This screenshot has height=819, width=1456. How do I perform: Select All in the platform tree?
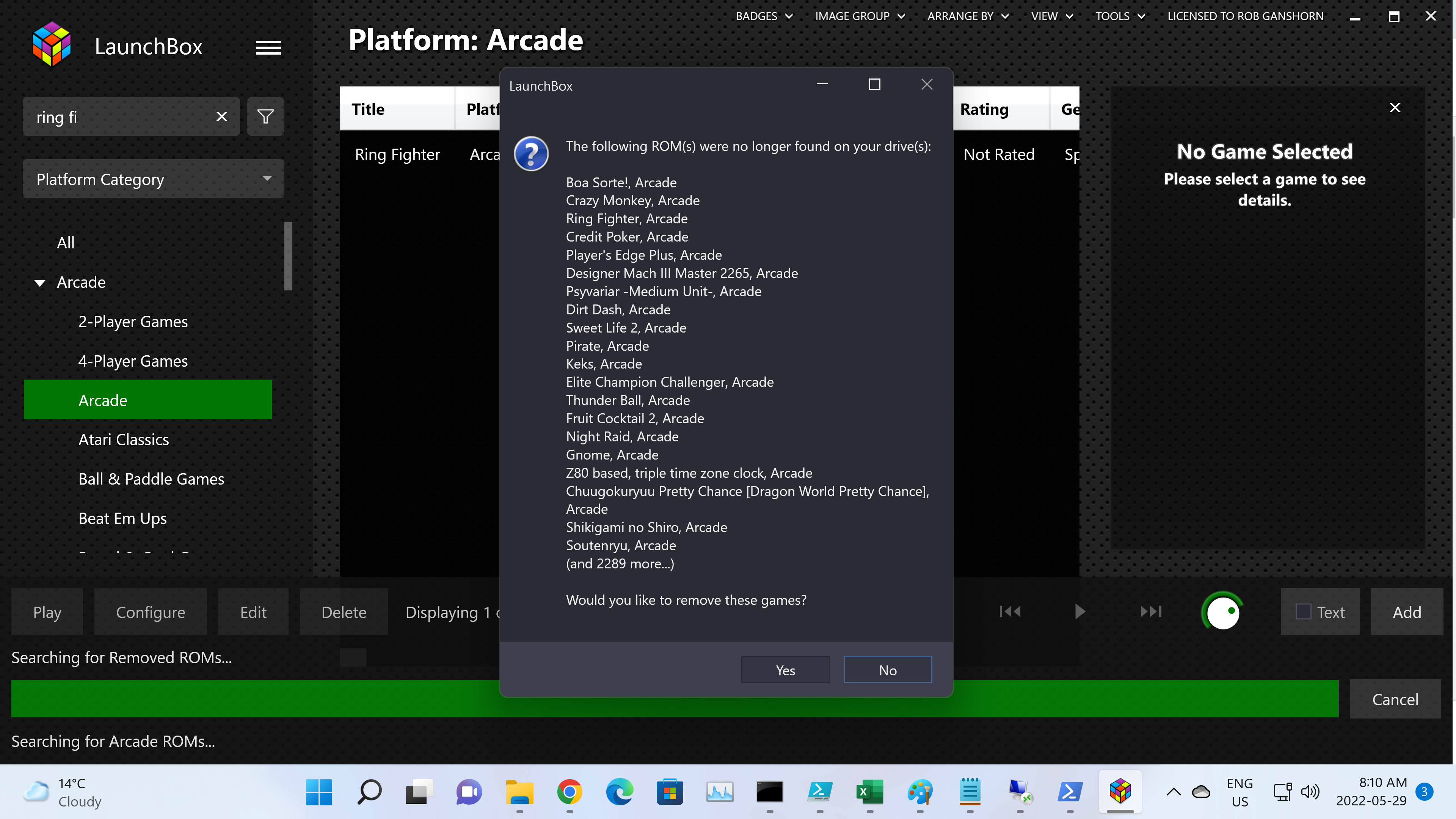66,243
